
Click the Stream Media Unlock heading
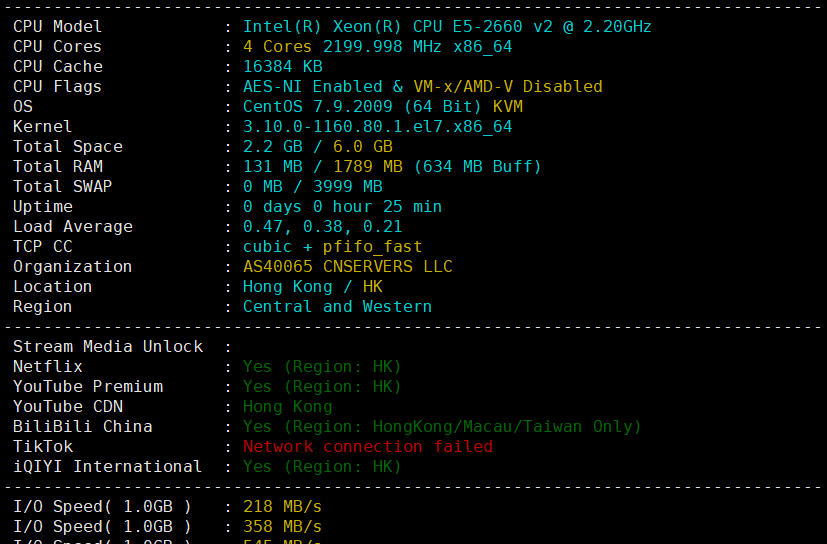(108, 347)
